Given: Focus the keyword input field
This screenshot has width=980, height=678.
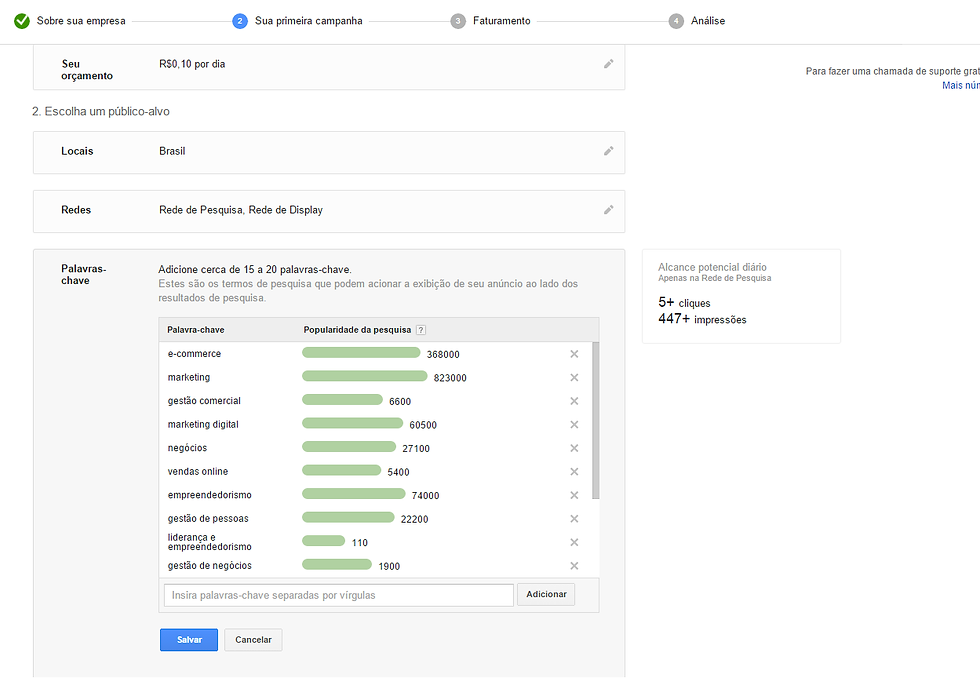Looking at the screenshot, I should pos(339,595).
